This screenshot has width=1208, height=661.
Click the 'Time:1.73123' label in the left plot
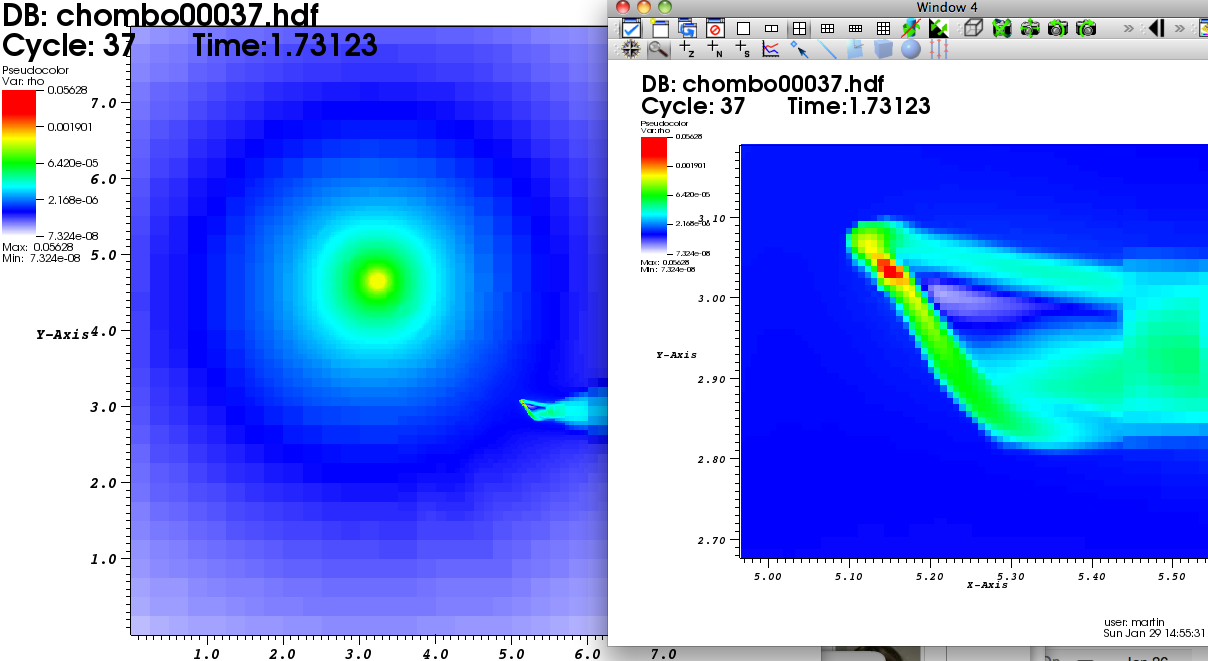(x=285, y=45)
